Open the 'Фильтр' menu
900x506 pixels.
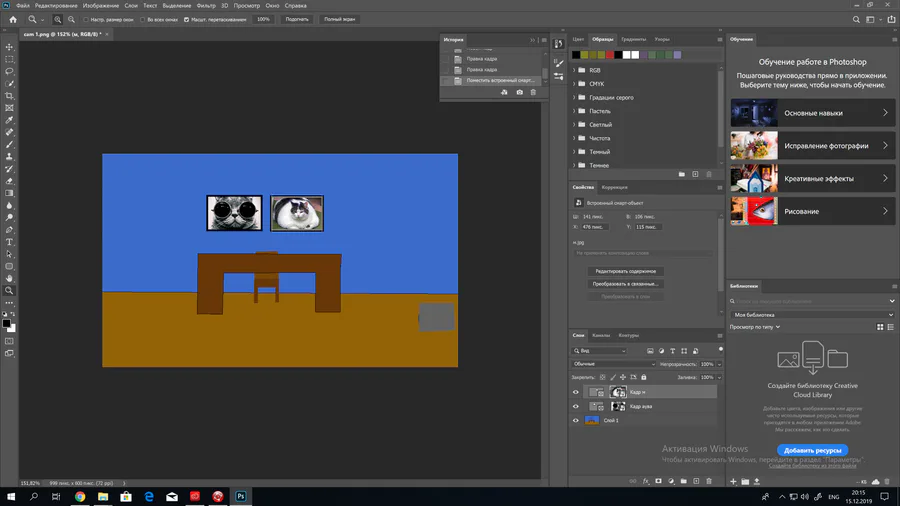point(205,6)
